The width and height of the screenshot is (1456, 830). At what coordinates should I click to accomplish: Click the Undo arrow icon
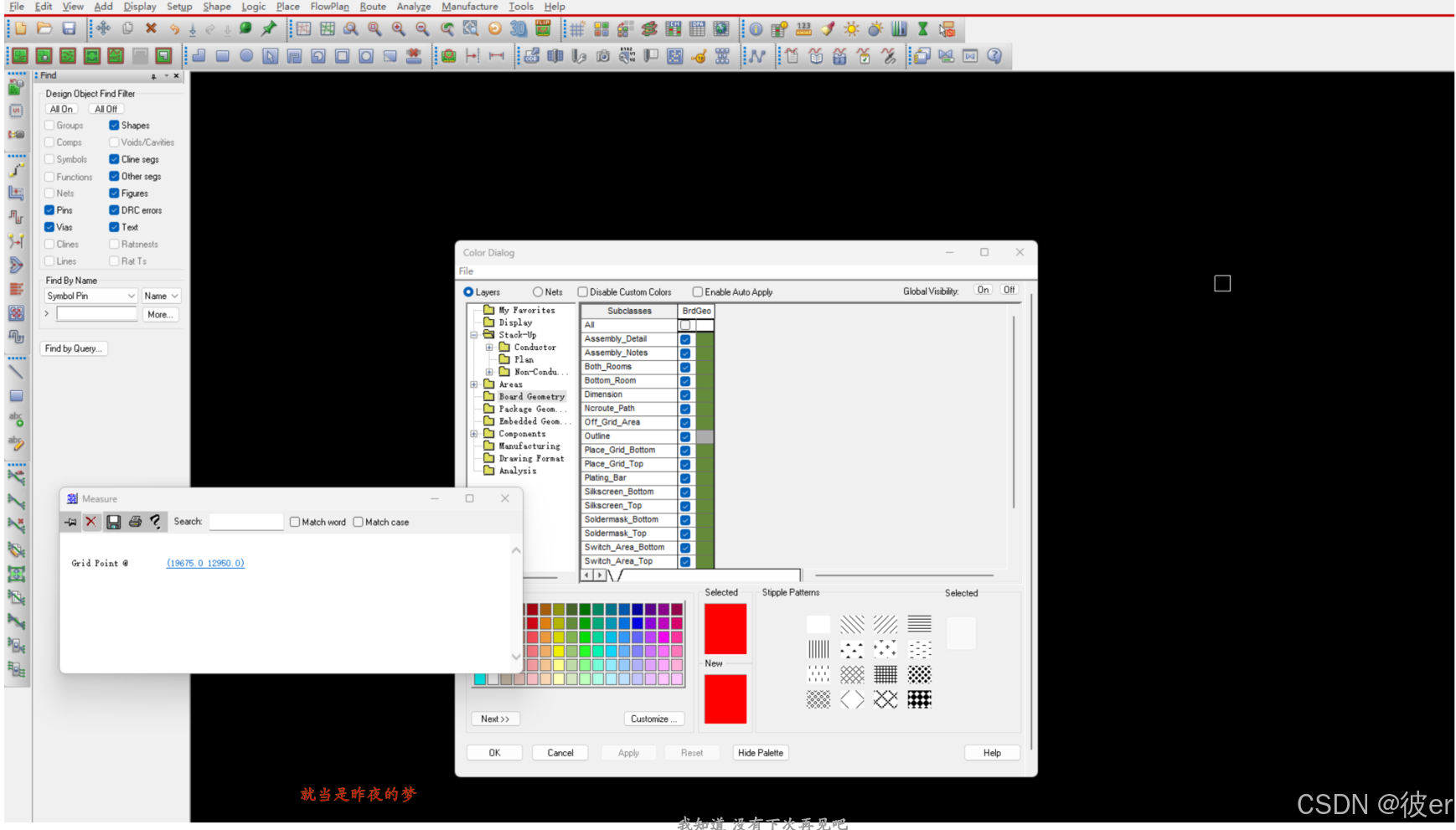pos(174,28)
